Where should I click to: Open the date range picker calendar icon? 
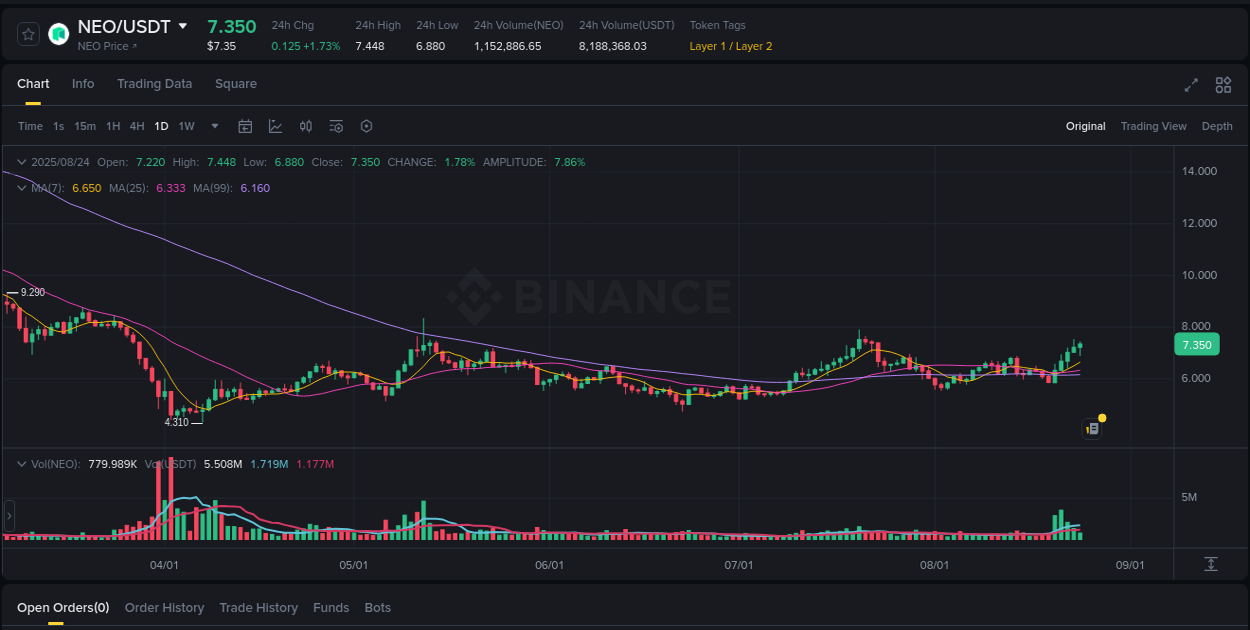pos(245,126)
